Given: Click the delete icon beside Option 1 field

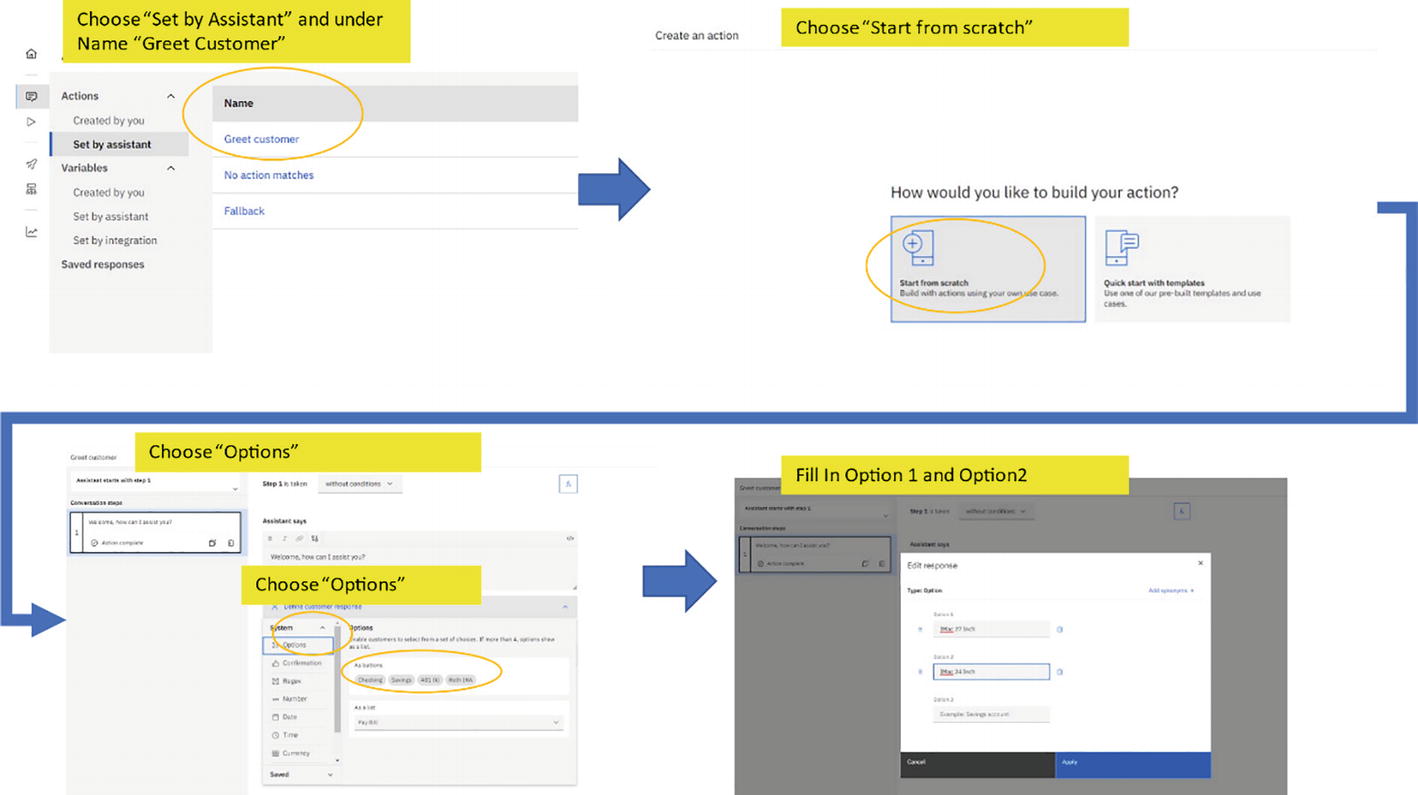Looking at the screenshot, I should click(1060, 629).
